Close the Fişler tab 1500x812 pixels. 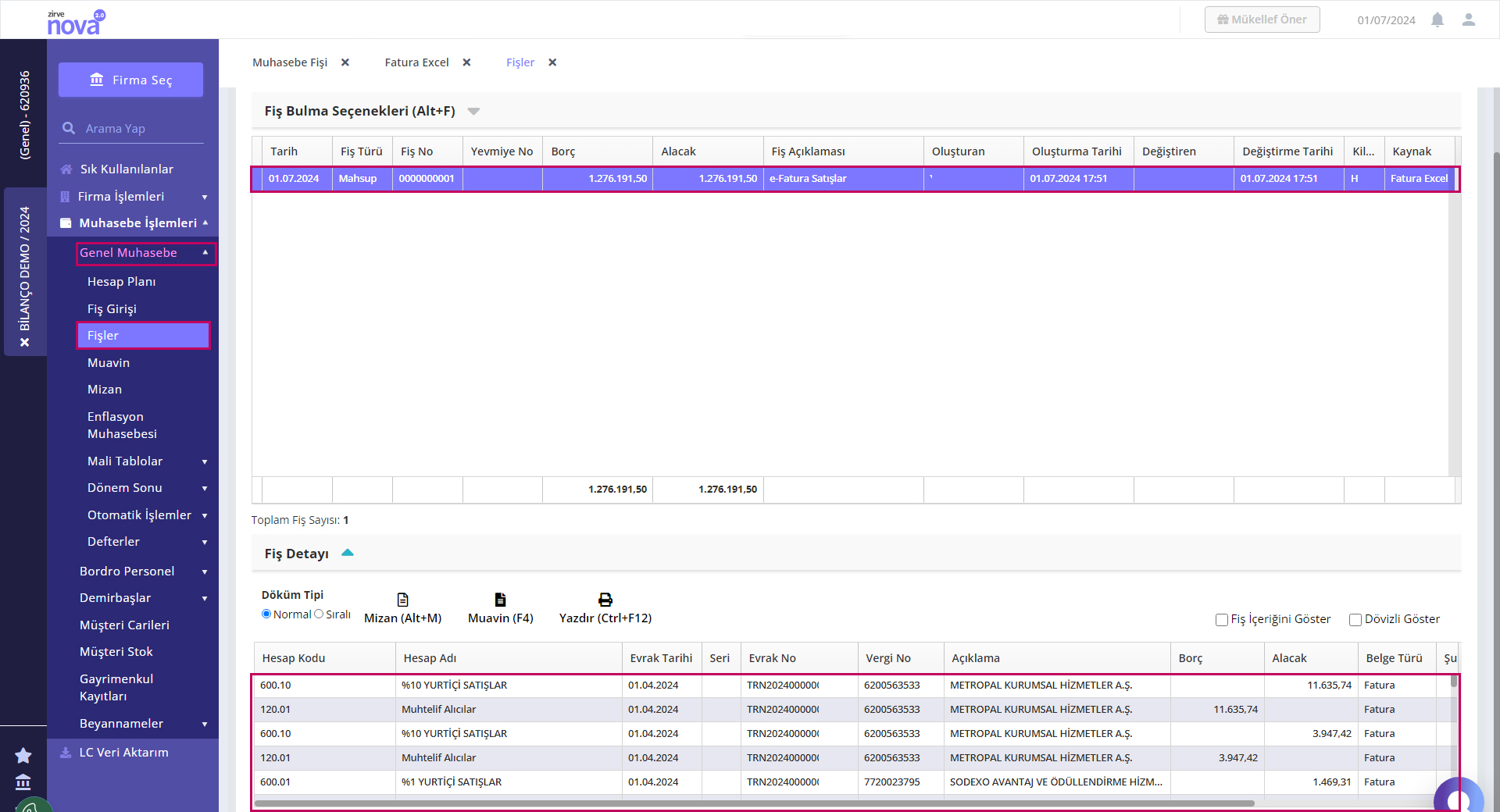(x=552, y=62)
